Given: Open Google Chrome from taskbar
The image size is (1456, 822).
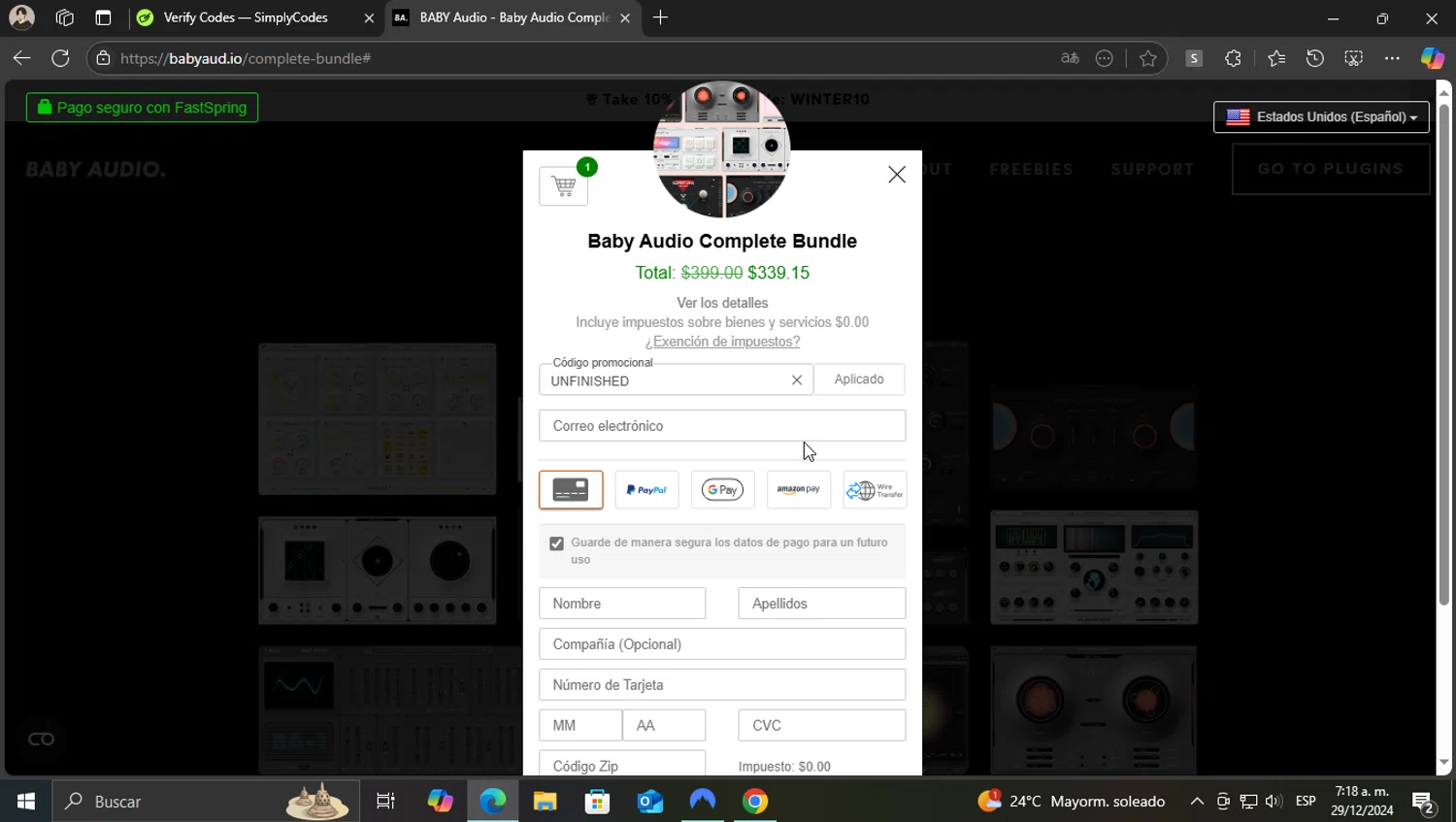Looking at the screenshot, I should (755, 802).
